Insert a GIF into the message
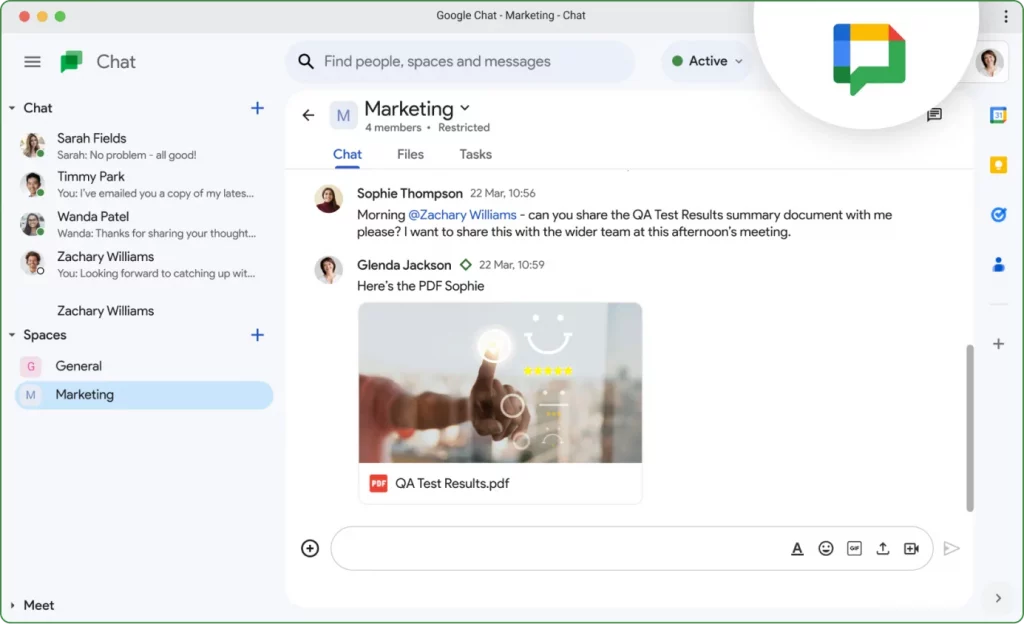 854,548
